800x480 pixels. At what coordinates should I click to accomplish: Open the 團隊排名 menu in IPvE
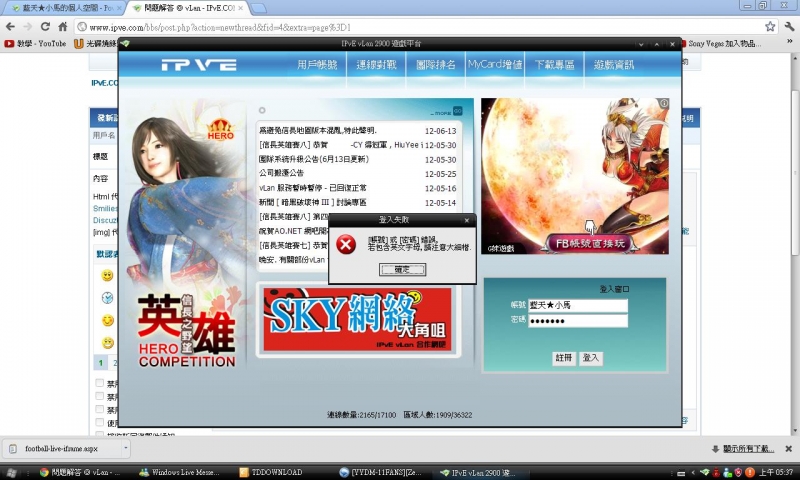pyautogui.click(x=436, y=65)
